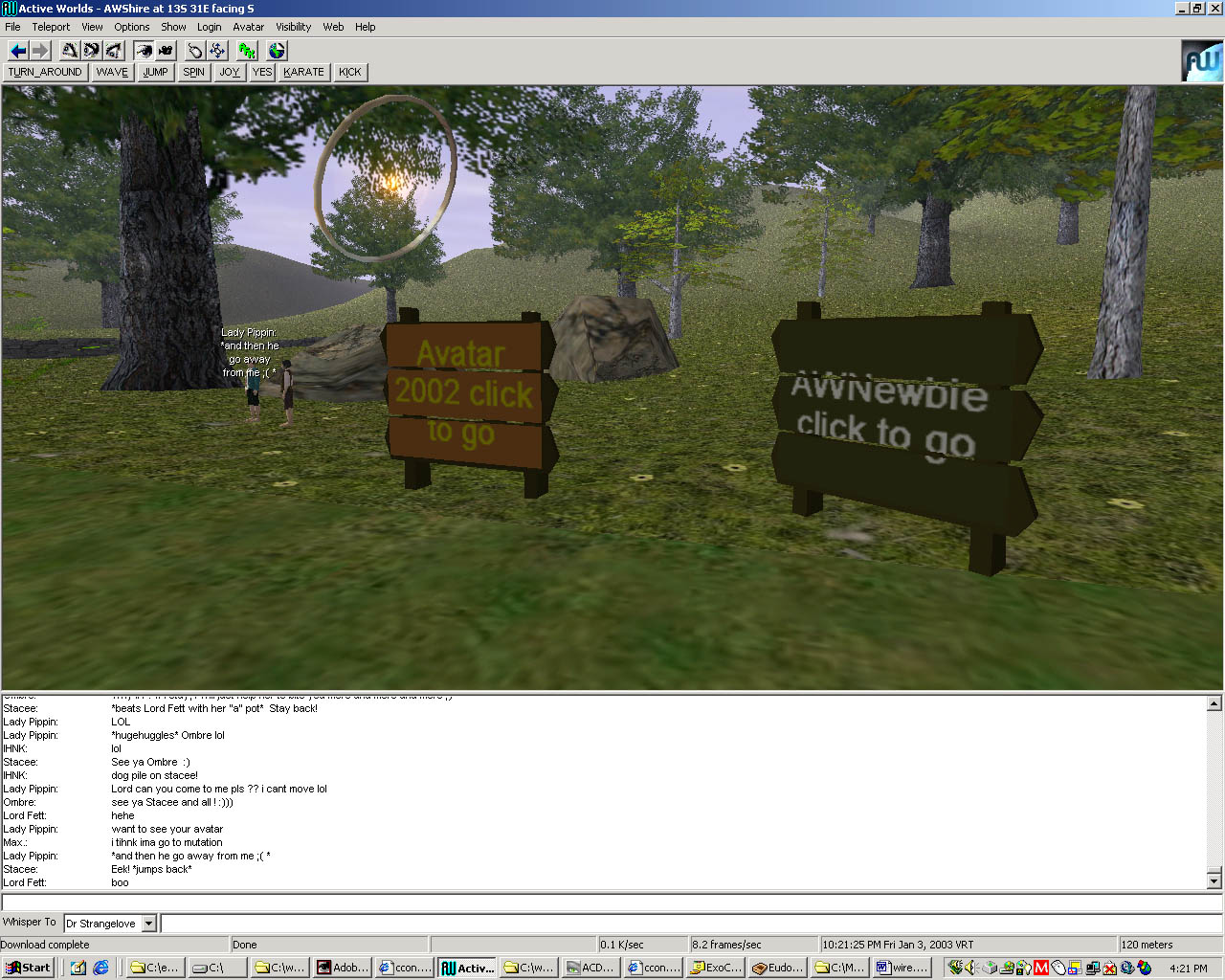Click the Look Up avatar head icon
Screen dimensions: 1225x980
70,51
